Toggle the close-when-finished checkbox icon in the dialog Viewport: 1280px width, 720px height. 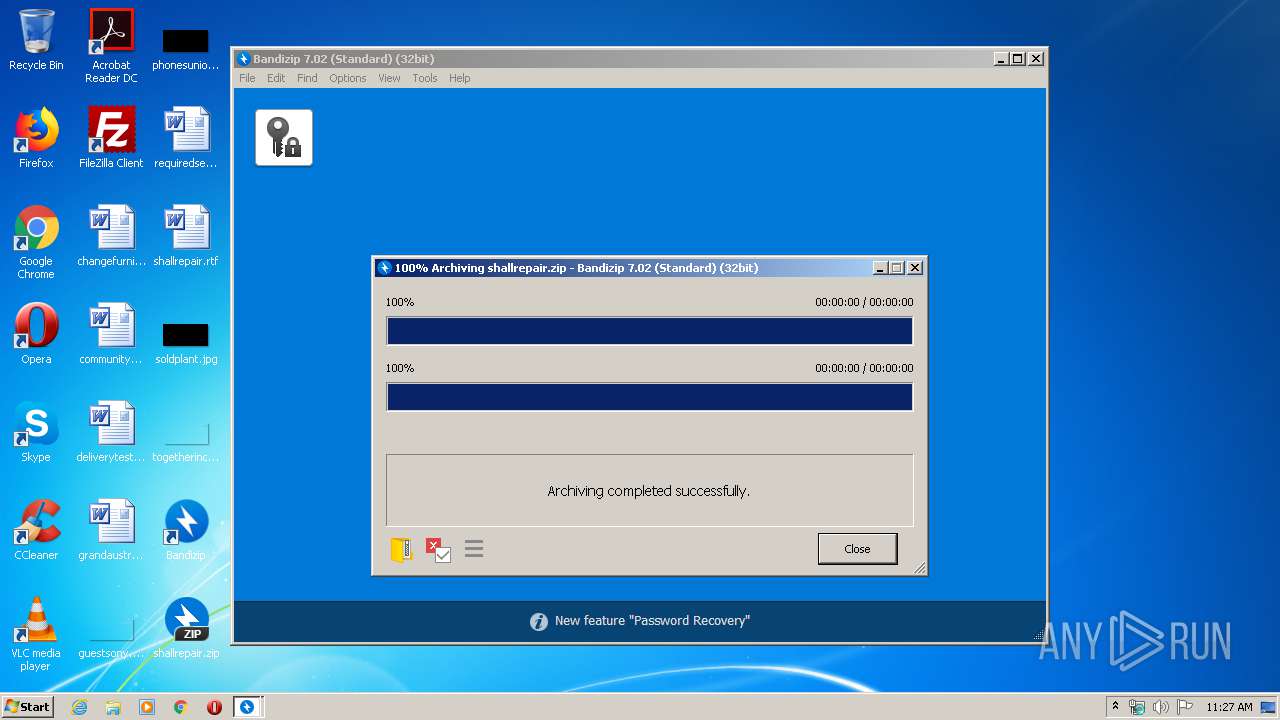[x=438, y=549]
